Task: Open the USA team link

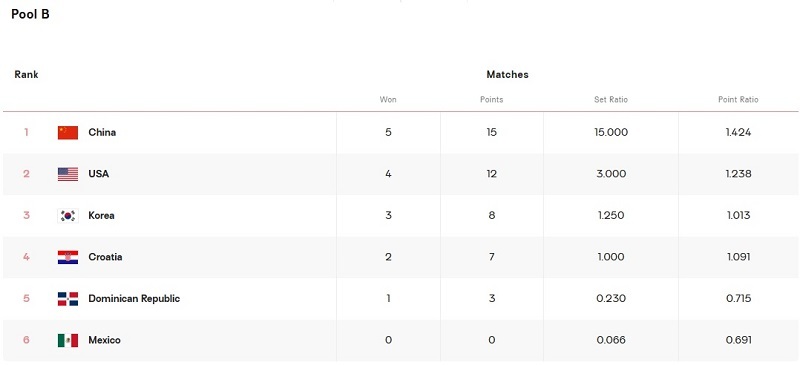Action: click(98, 174)
